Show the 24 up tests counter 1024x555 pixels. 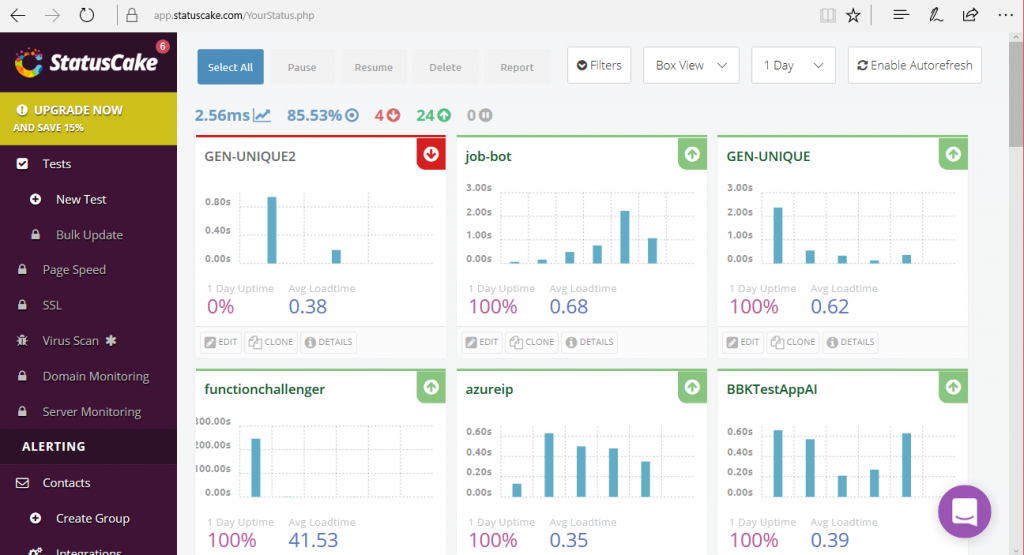[x=434, y=116]
